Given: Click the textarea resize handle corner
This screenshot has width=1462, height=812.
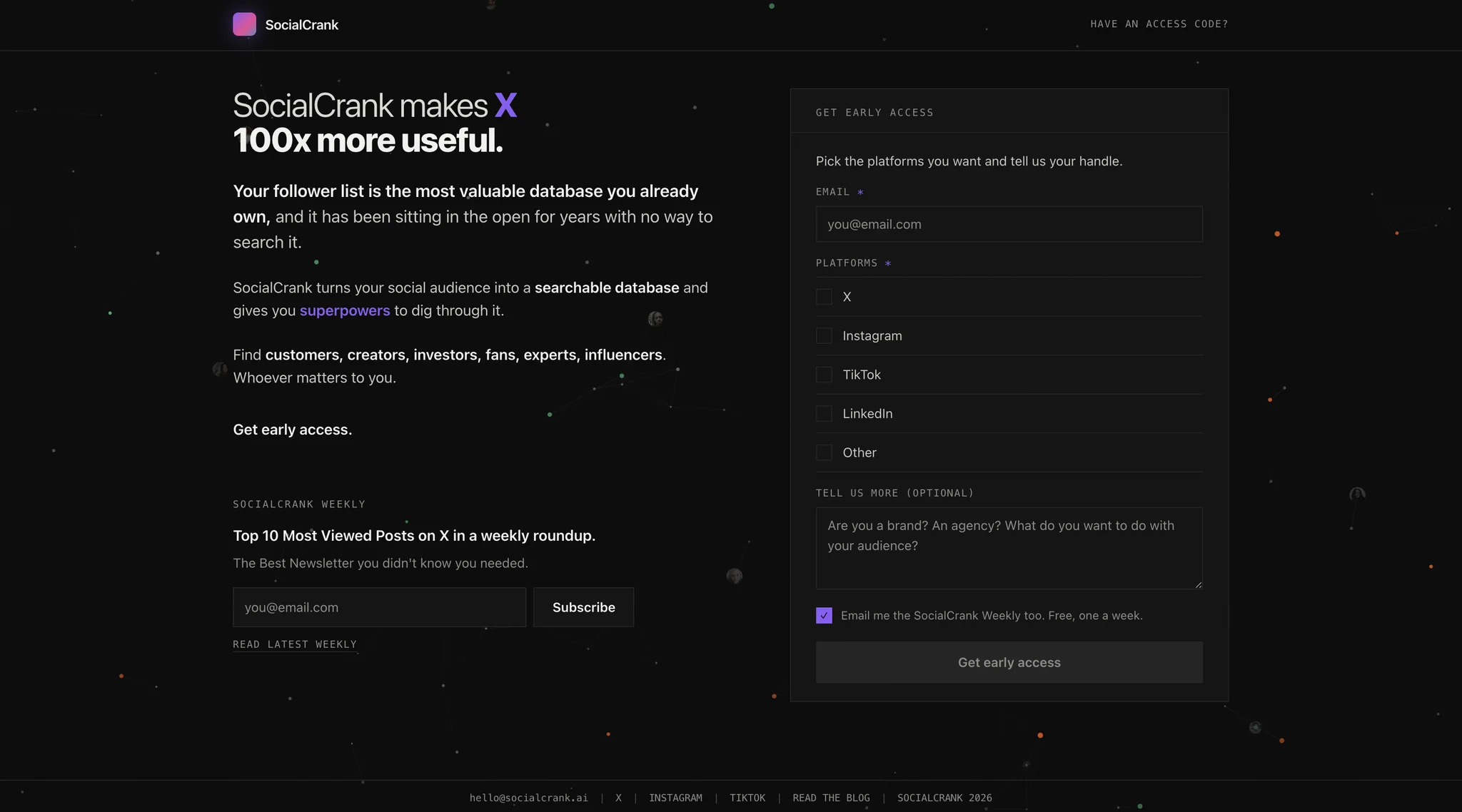Looking at the screenshot, I should pos(1198,584).
